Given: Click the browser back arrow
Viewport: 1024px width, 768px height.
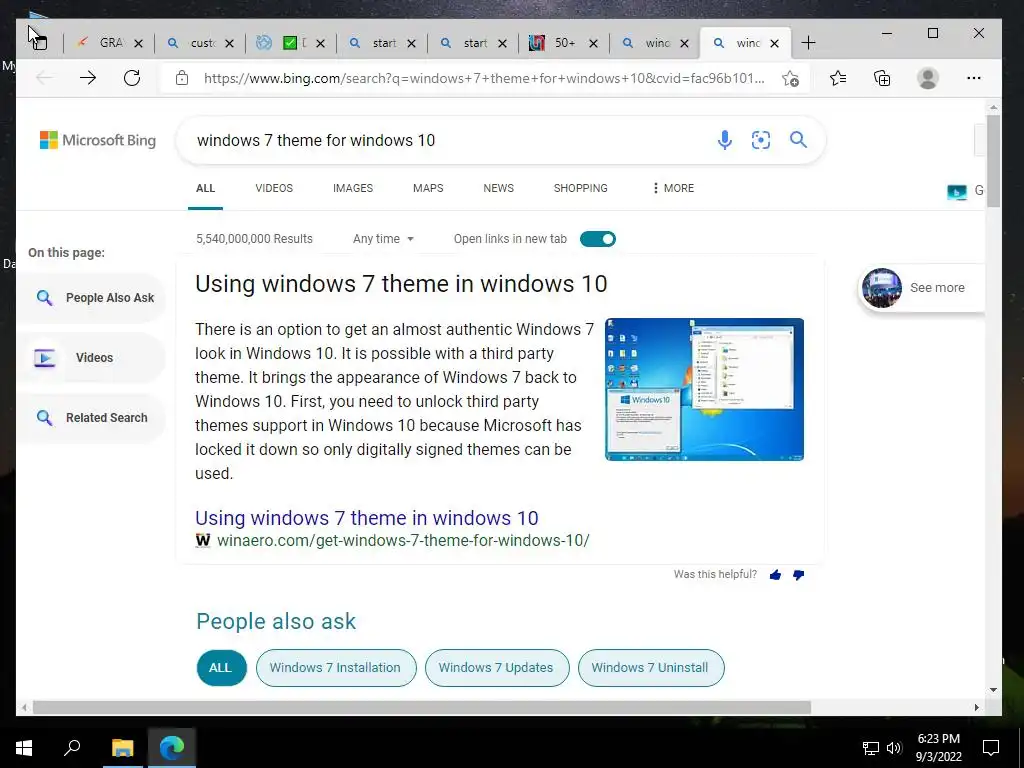Looking at the screenshot, I should click(x=44, y=78).
